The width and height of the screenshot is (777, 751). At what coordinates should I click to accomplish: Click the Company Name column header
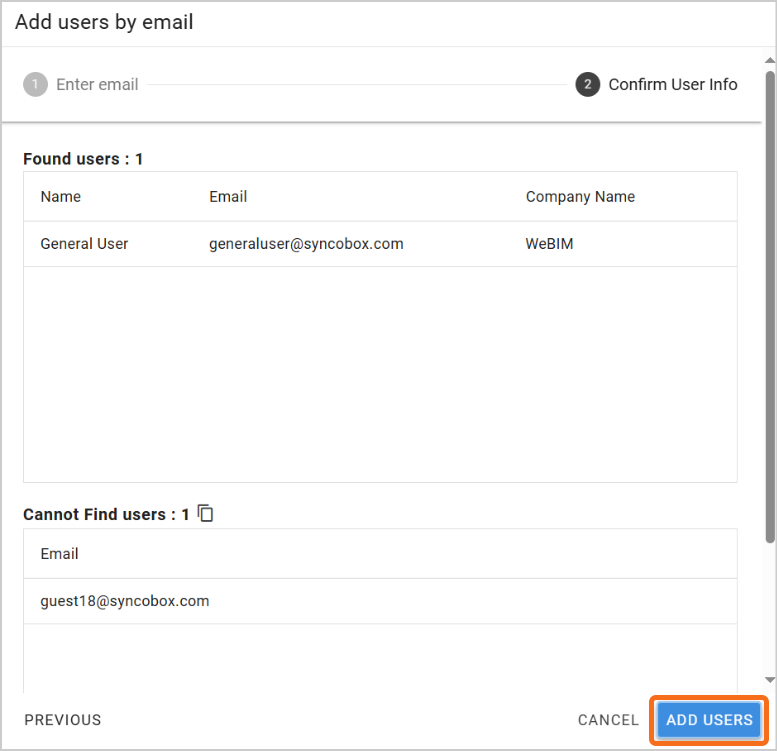point(580,197)
